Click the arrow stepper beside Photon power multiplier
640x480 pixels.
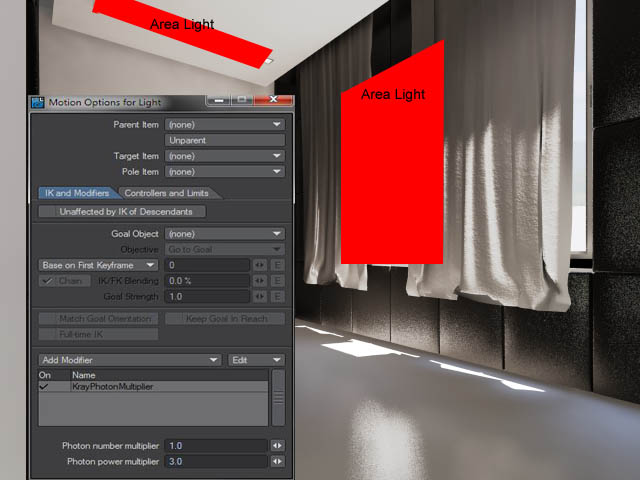277,462
